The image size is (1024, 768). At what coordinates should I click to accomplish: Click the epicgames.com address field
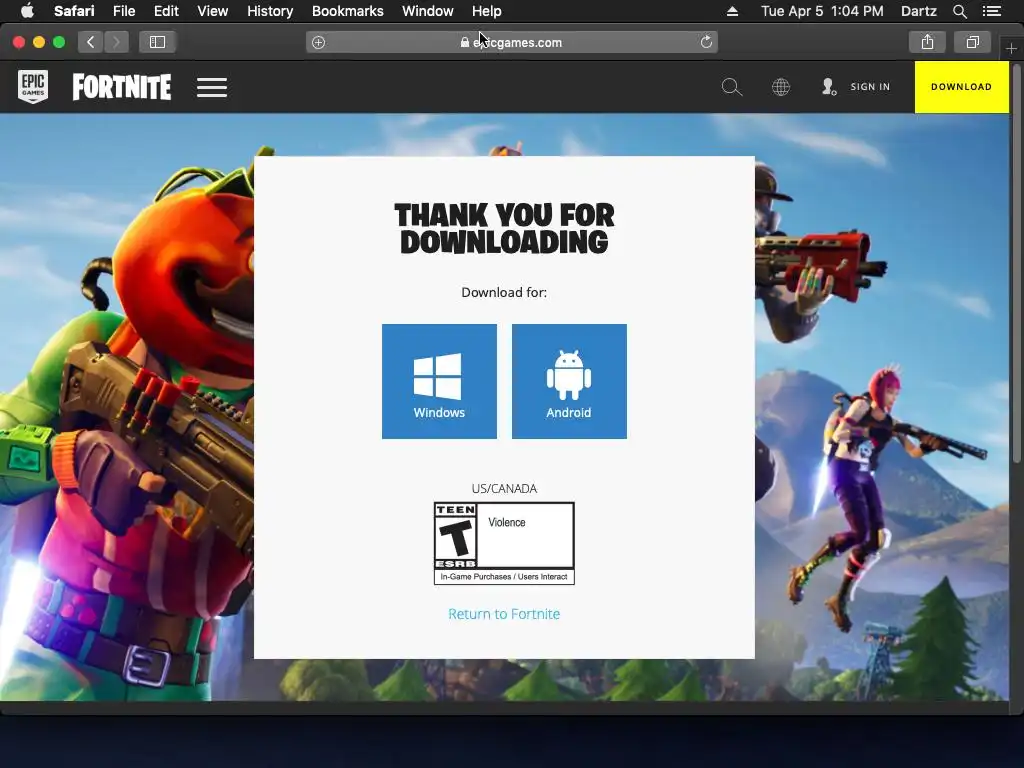click(x=511, y=42)
